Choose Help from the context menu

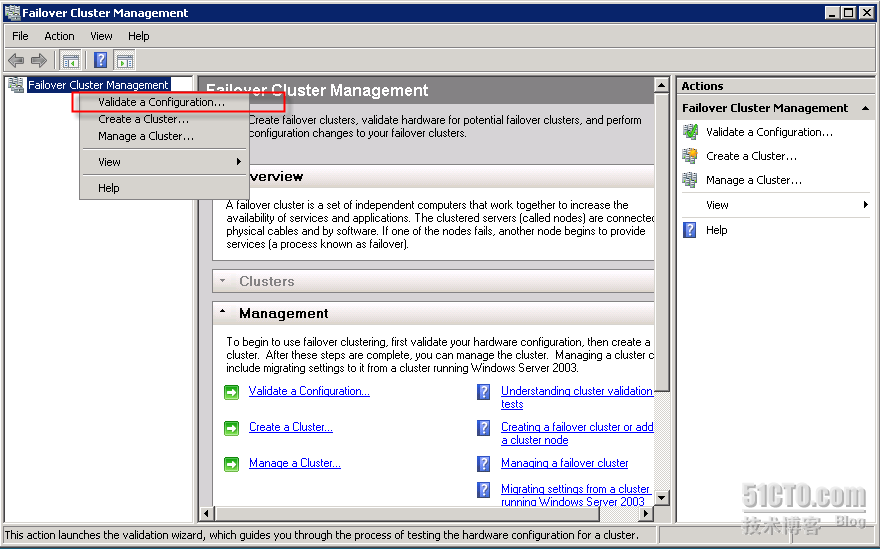click(164, 188)
